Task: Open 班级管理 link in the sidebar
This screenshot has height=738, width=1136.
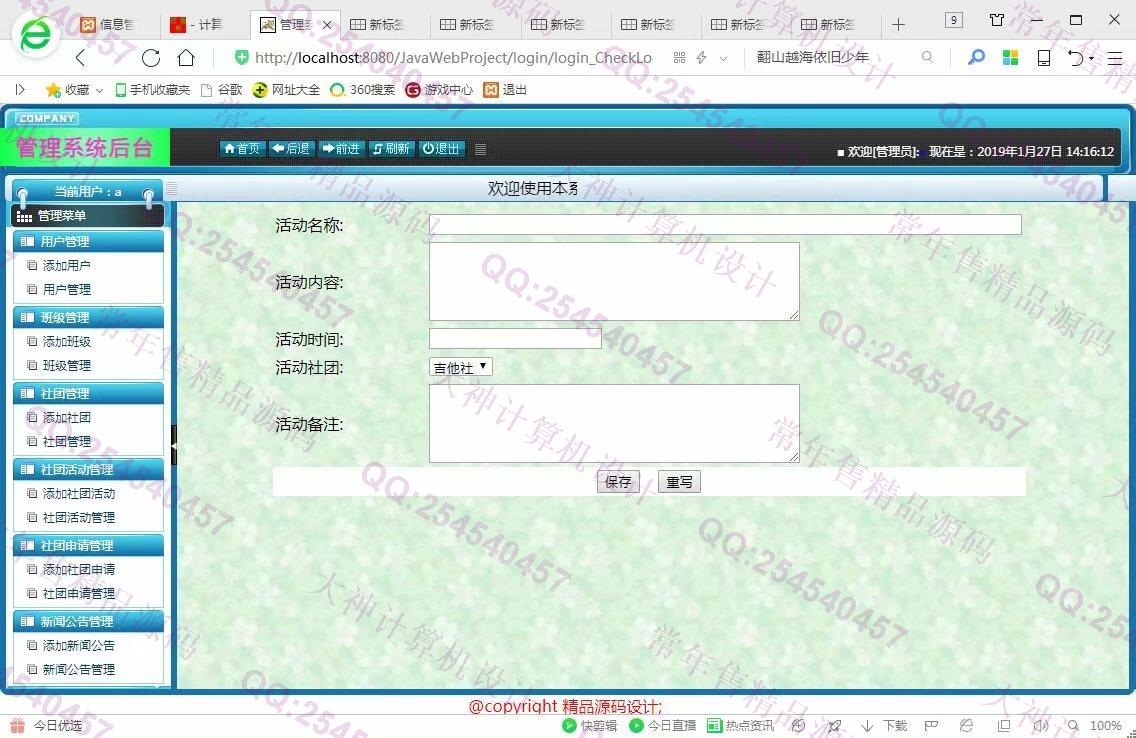Action: point(67,366)
